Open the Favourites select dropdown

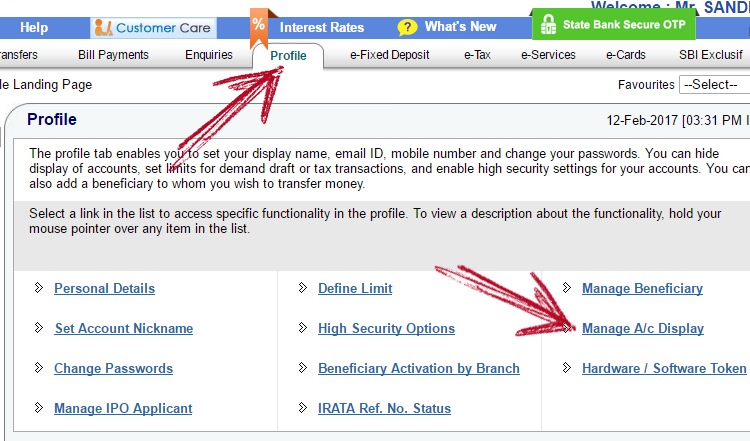click(x=714, y=85)
